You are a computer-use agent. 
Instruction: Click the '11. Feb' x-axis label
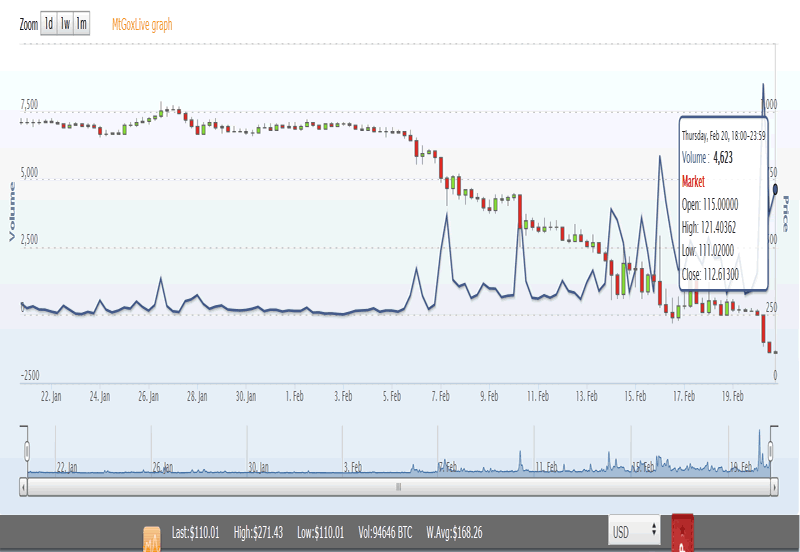pos(538,396)
